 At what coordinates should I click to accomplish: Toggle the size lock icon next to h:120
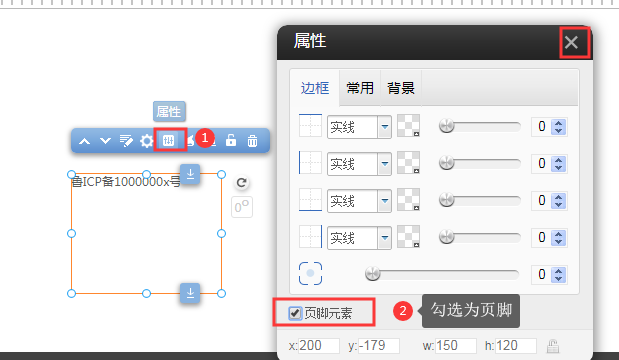pyautogui.click(x=553, y=346)
